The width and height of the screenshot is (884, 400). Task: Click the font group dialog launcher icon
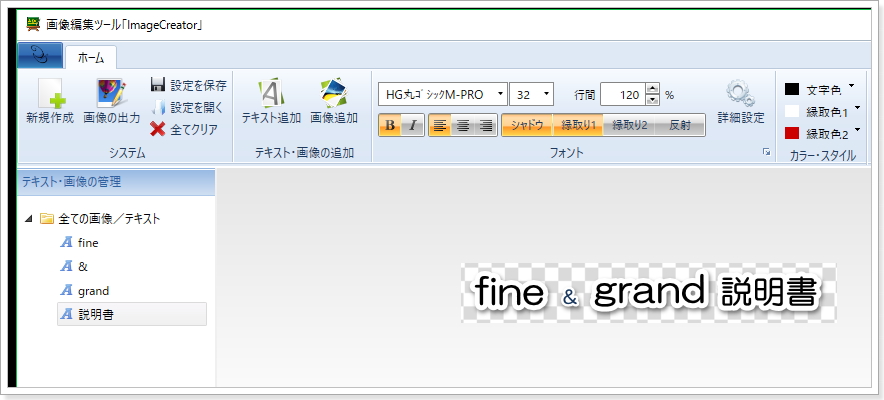click(x=766, y=152)
